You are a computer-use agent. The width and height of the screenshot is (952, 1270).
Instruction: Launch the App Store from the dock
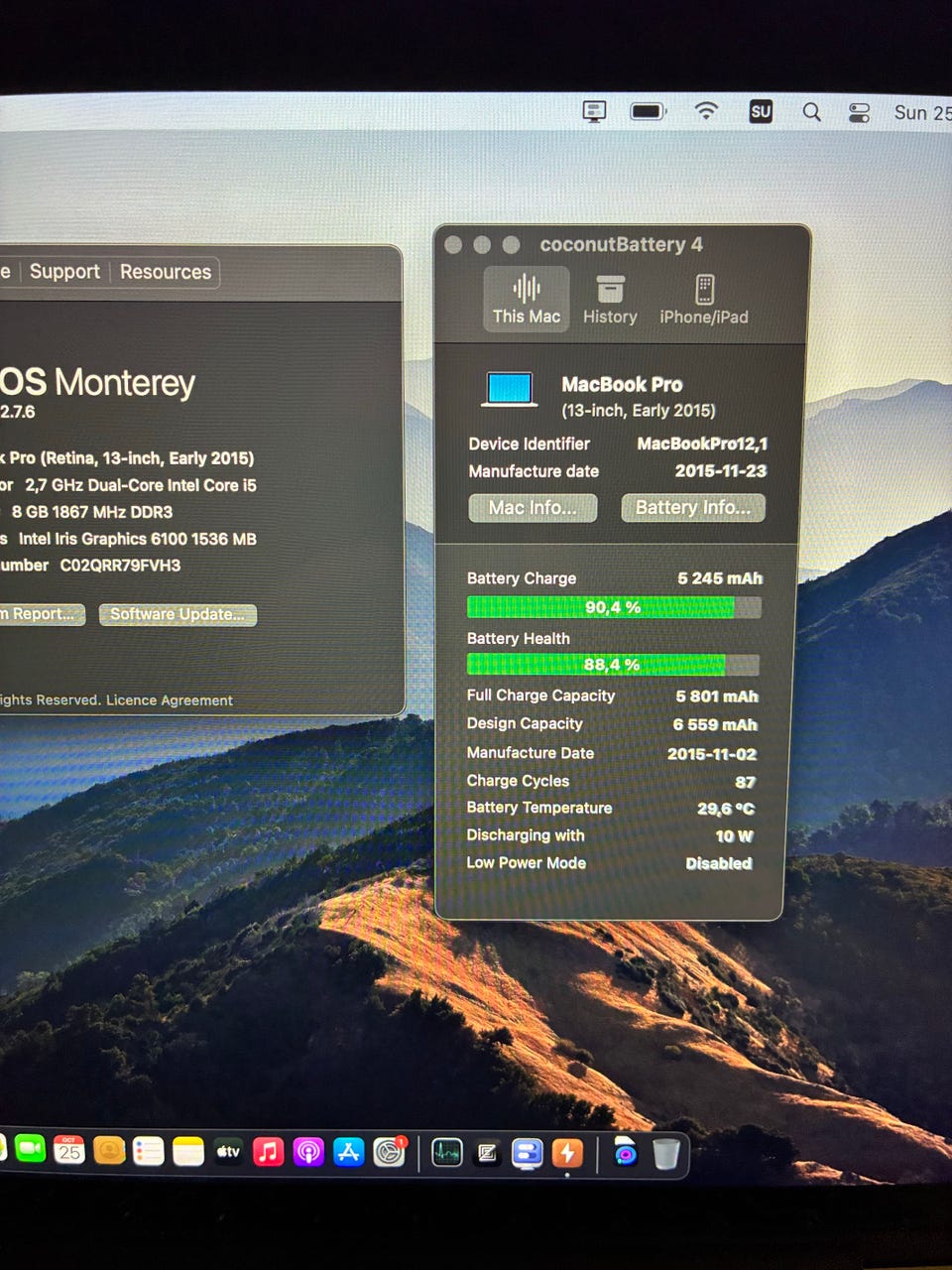(348, 1152)
